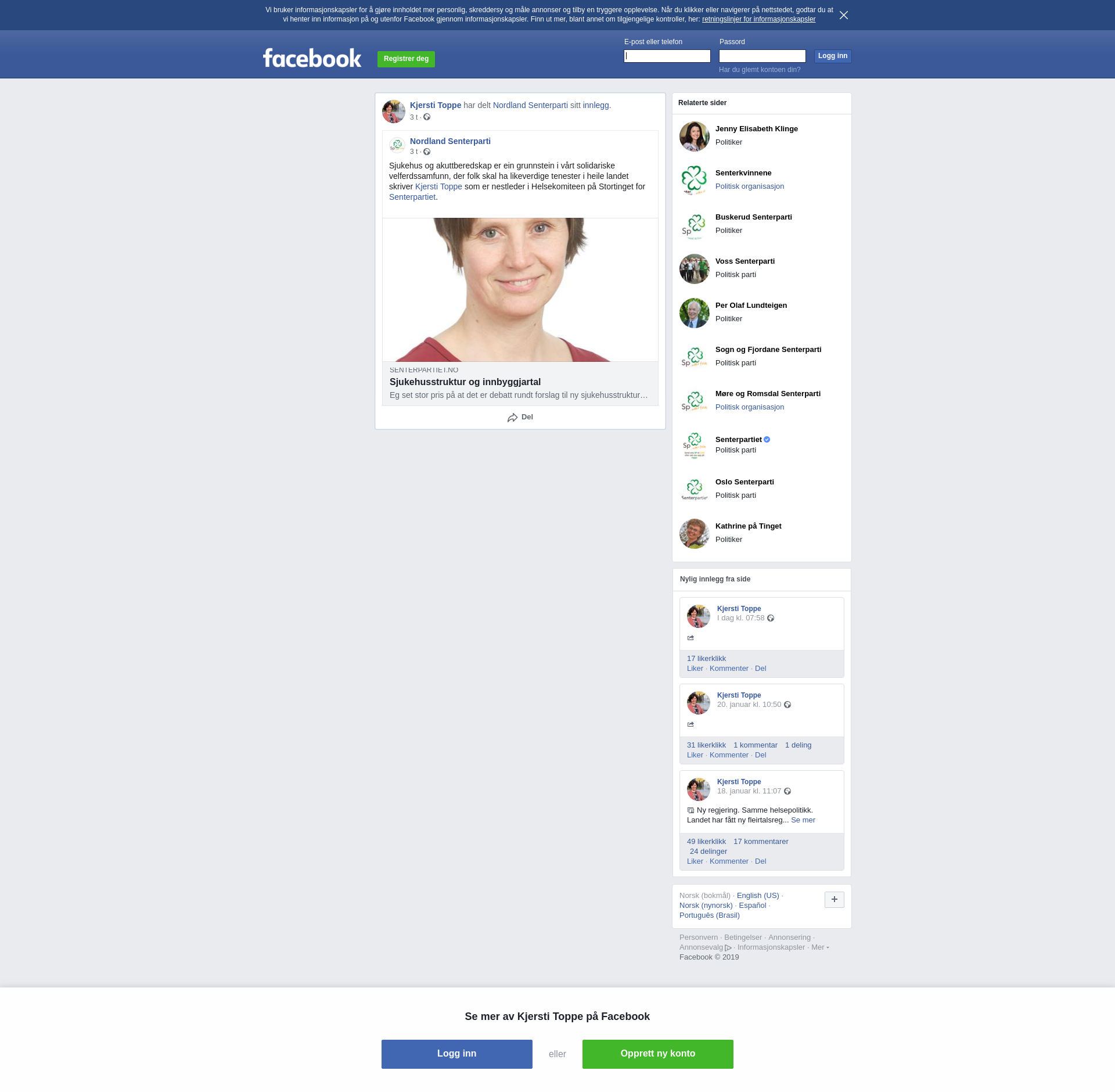Focus the 'E-post eller telefon' field
Viewport: 1115px width, 1092px height.
click(x=667, y=56)
